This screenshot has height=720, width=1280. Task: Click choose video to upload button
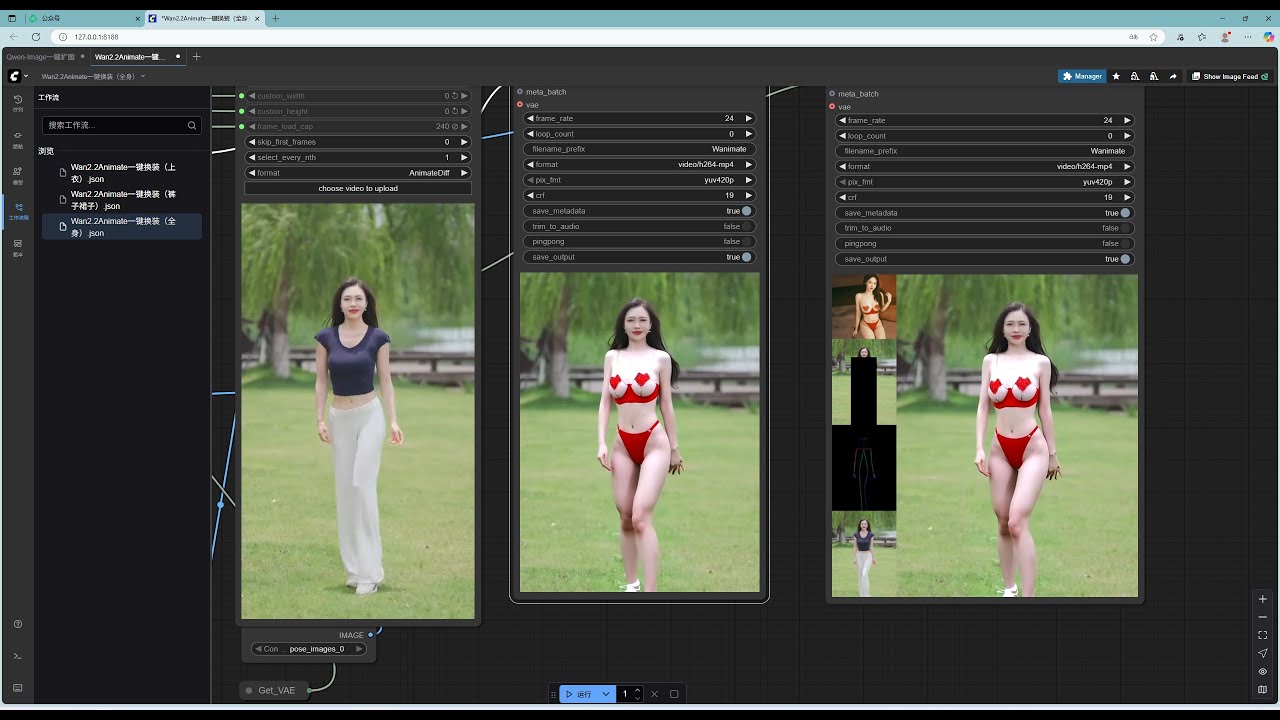tap(358, 188)
